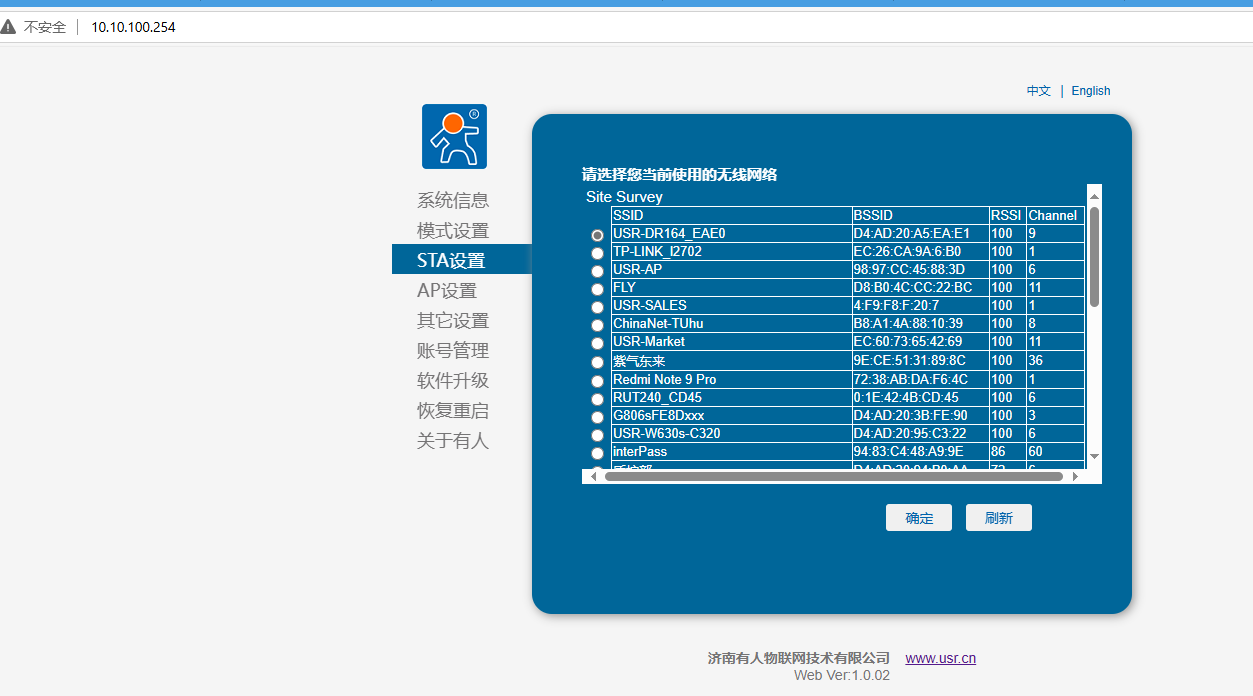Click the USR running-man logo icon
This screenshot has height=696, width=1253.
(x=454, y=136)
